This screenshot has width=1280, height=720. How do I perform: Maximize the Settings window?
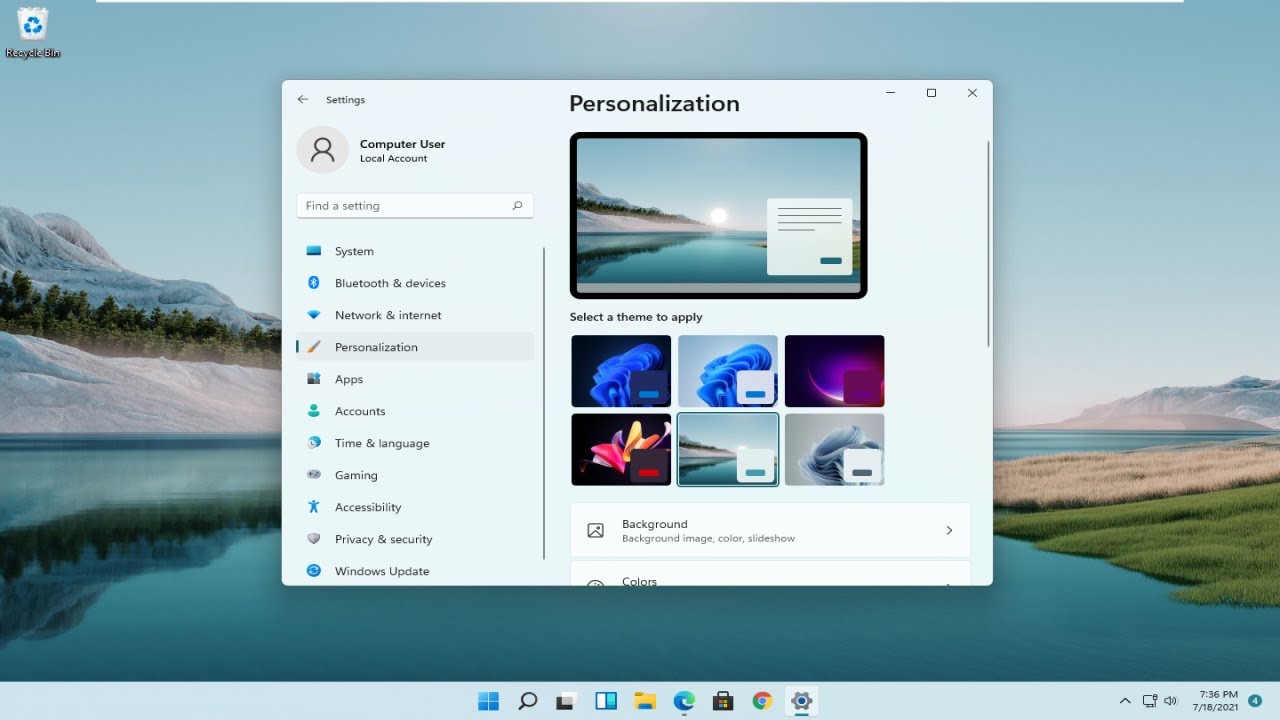pyautogui.click(x=931, y=93)
